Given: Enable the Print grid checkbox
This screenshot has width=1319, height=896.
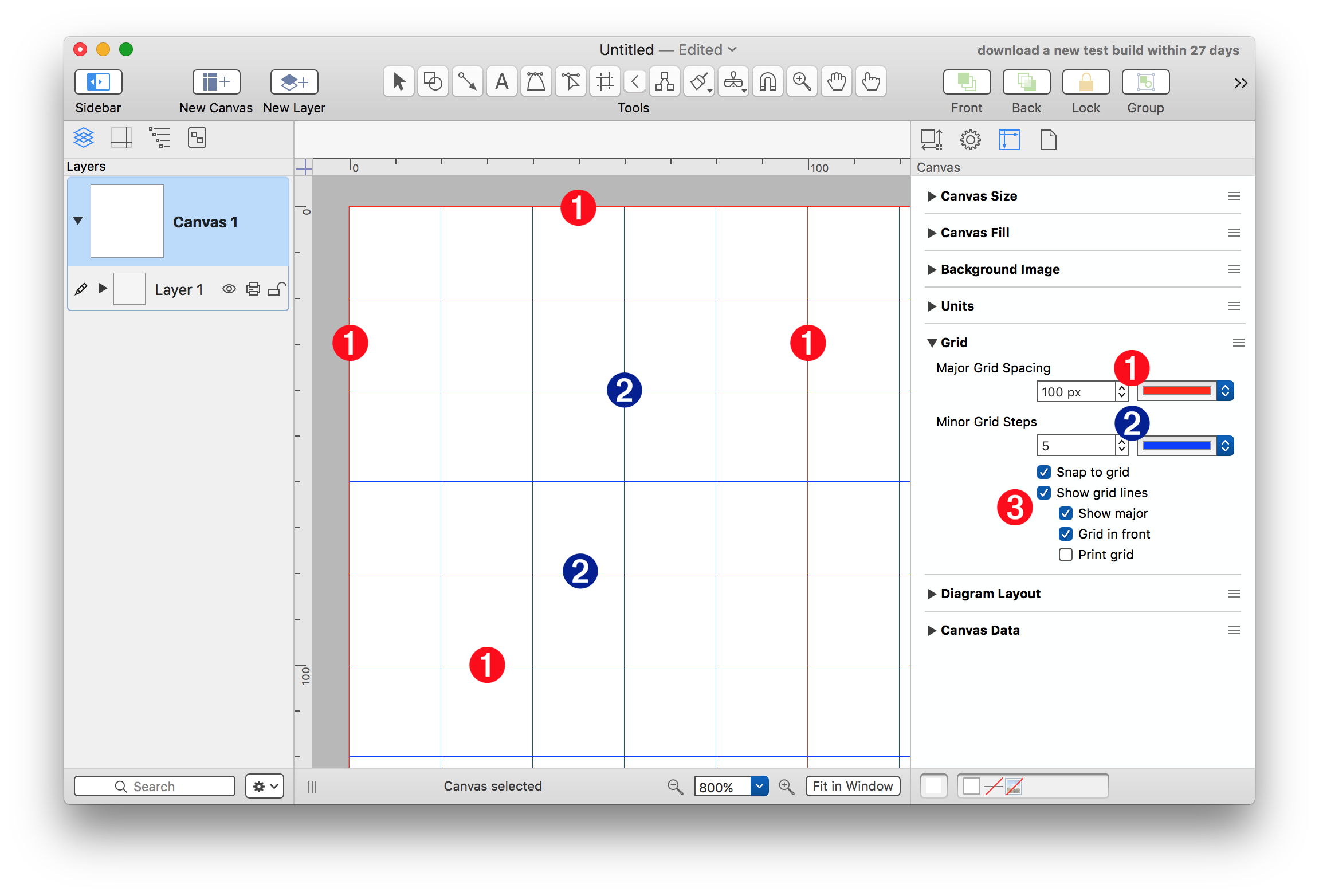Looking at the screenshot, I should pyautogui.click(x=1066, y=555).
